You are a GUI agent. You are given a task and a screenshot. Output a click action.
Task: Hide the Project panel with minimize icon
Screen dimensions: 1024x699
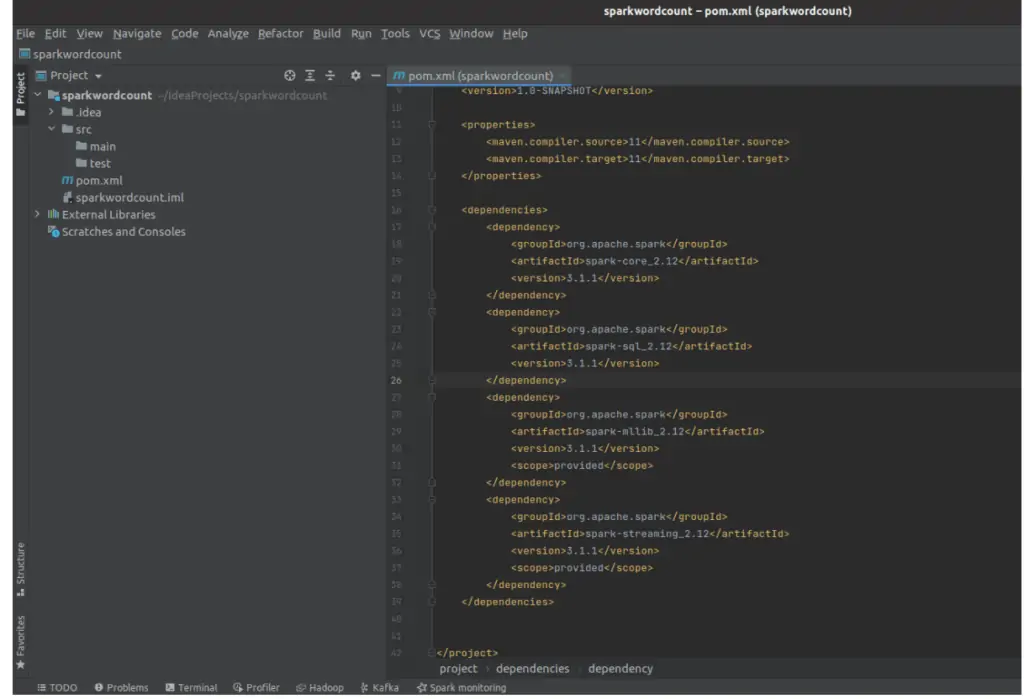click(x=376, y=76)
